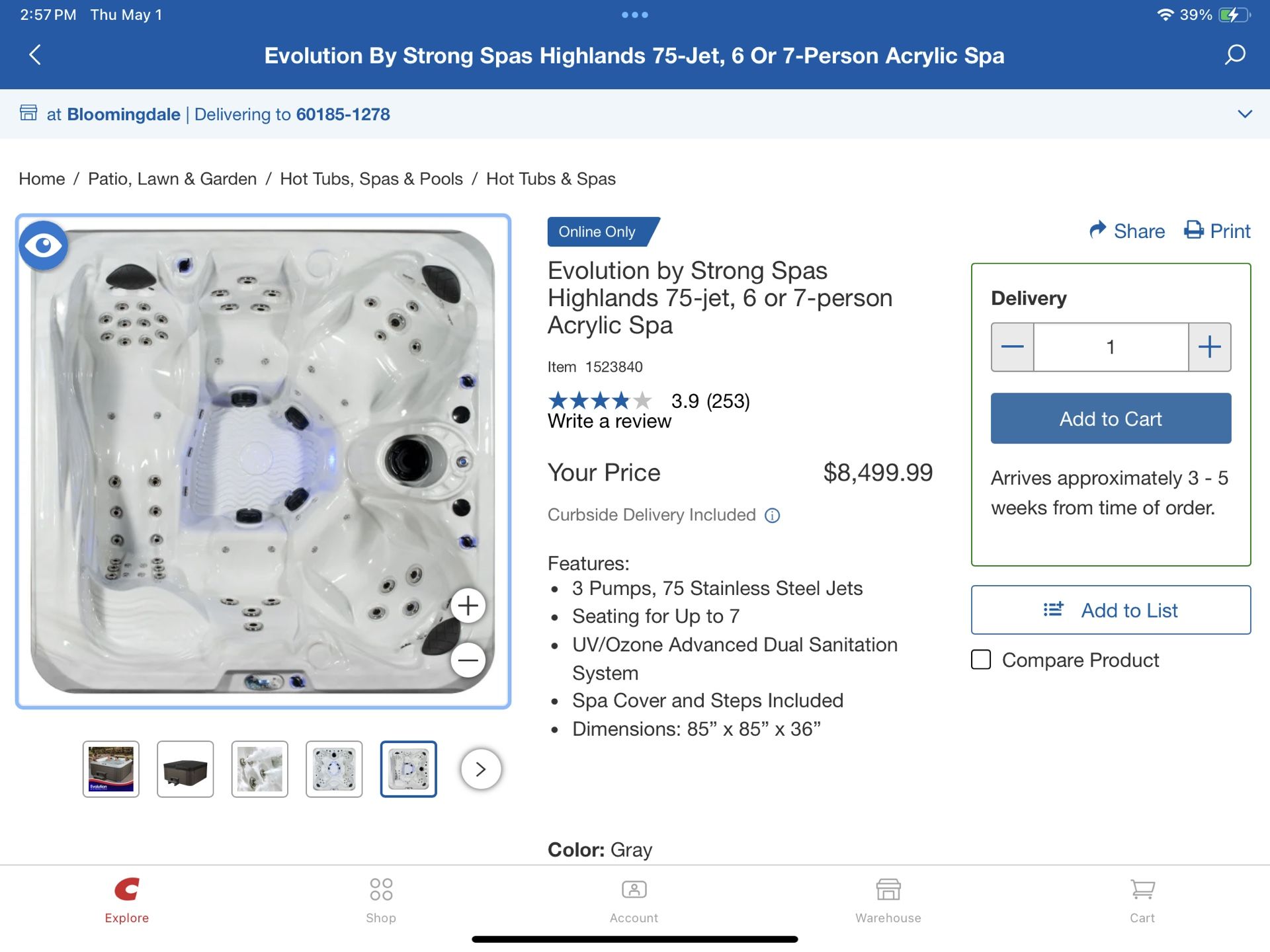Open the three-dot menu at top

point(634,15)
